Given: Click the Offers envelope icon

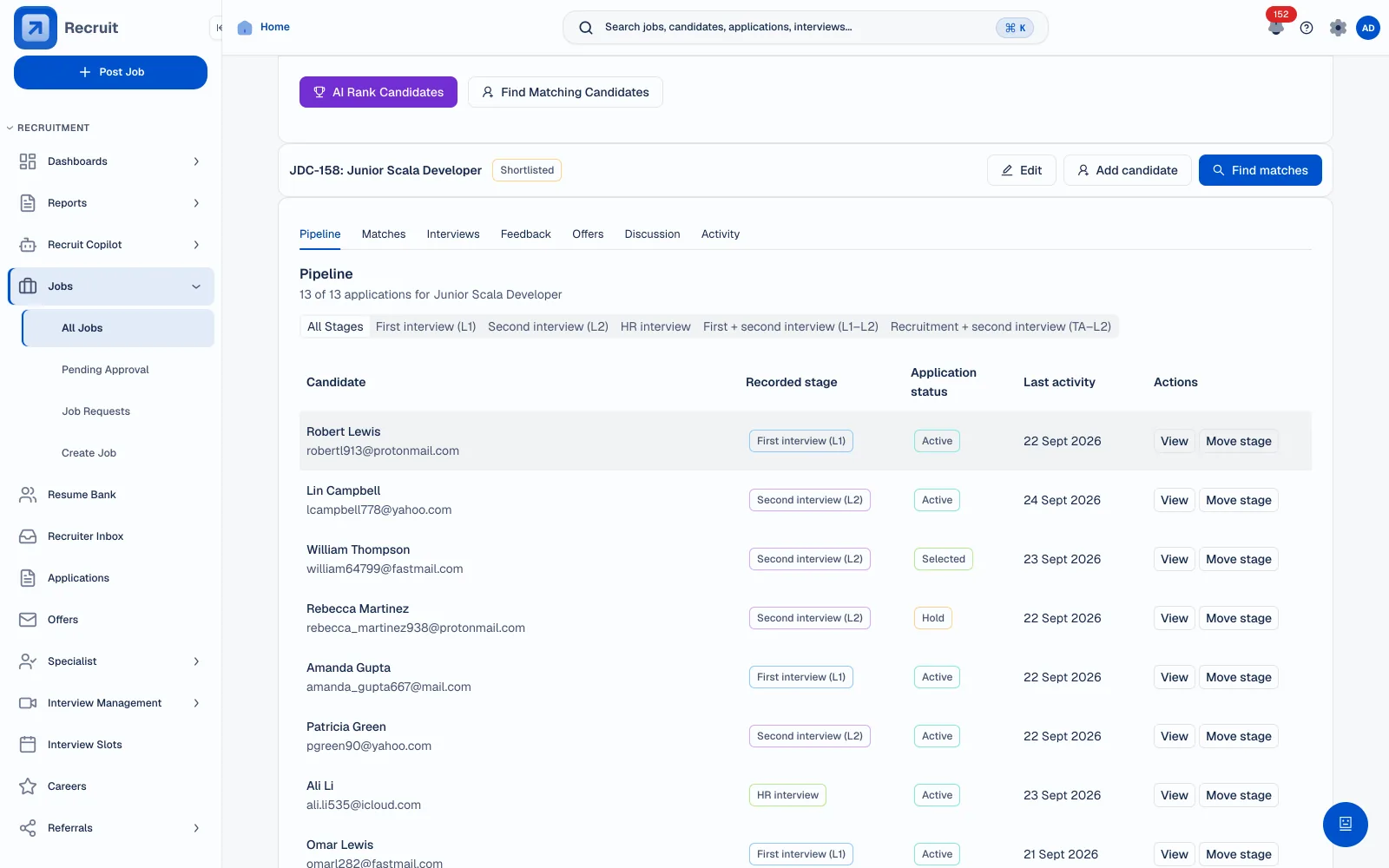Looking at the screenshot, I should 28,620.
